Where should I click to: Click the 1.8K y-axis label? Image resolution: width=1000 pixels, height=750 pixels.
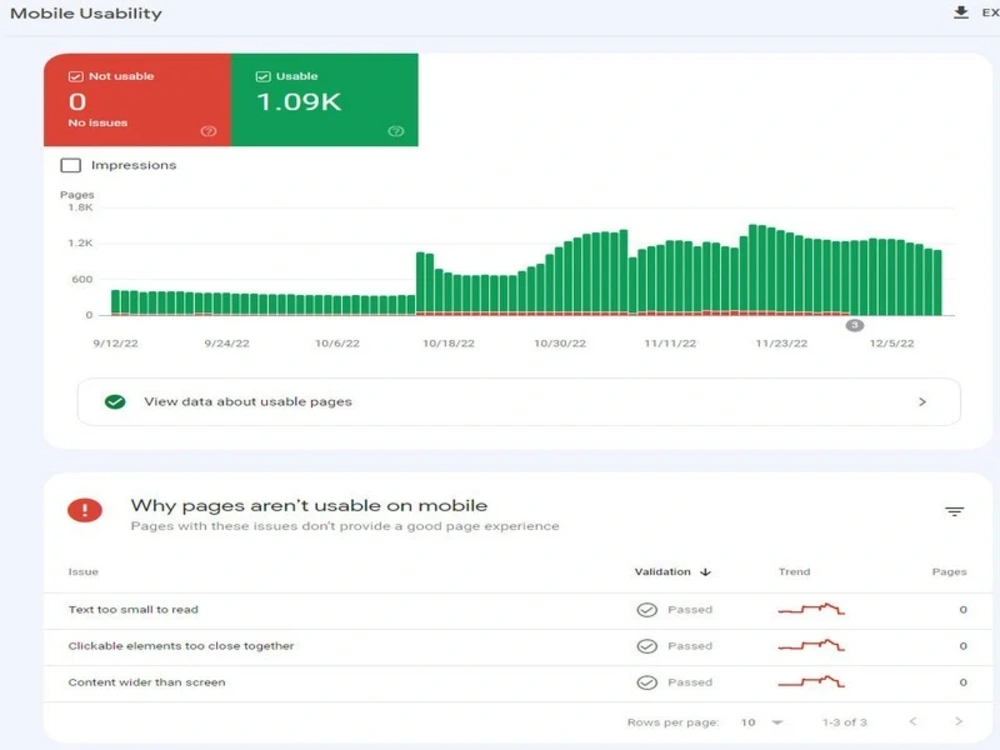(80, 208)
